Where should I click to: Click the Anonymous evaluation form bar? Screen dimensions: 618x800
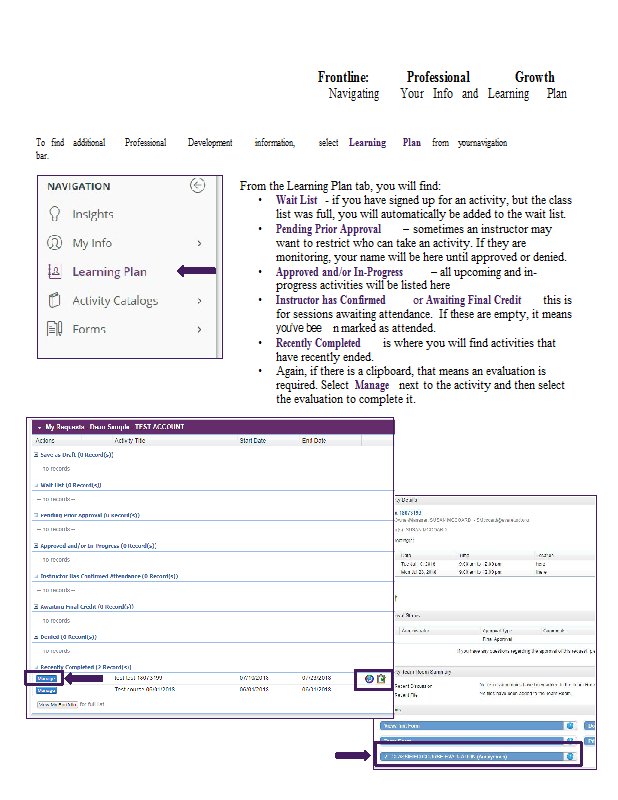click(472, 757)
